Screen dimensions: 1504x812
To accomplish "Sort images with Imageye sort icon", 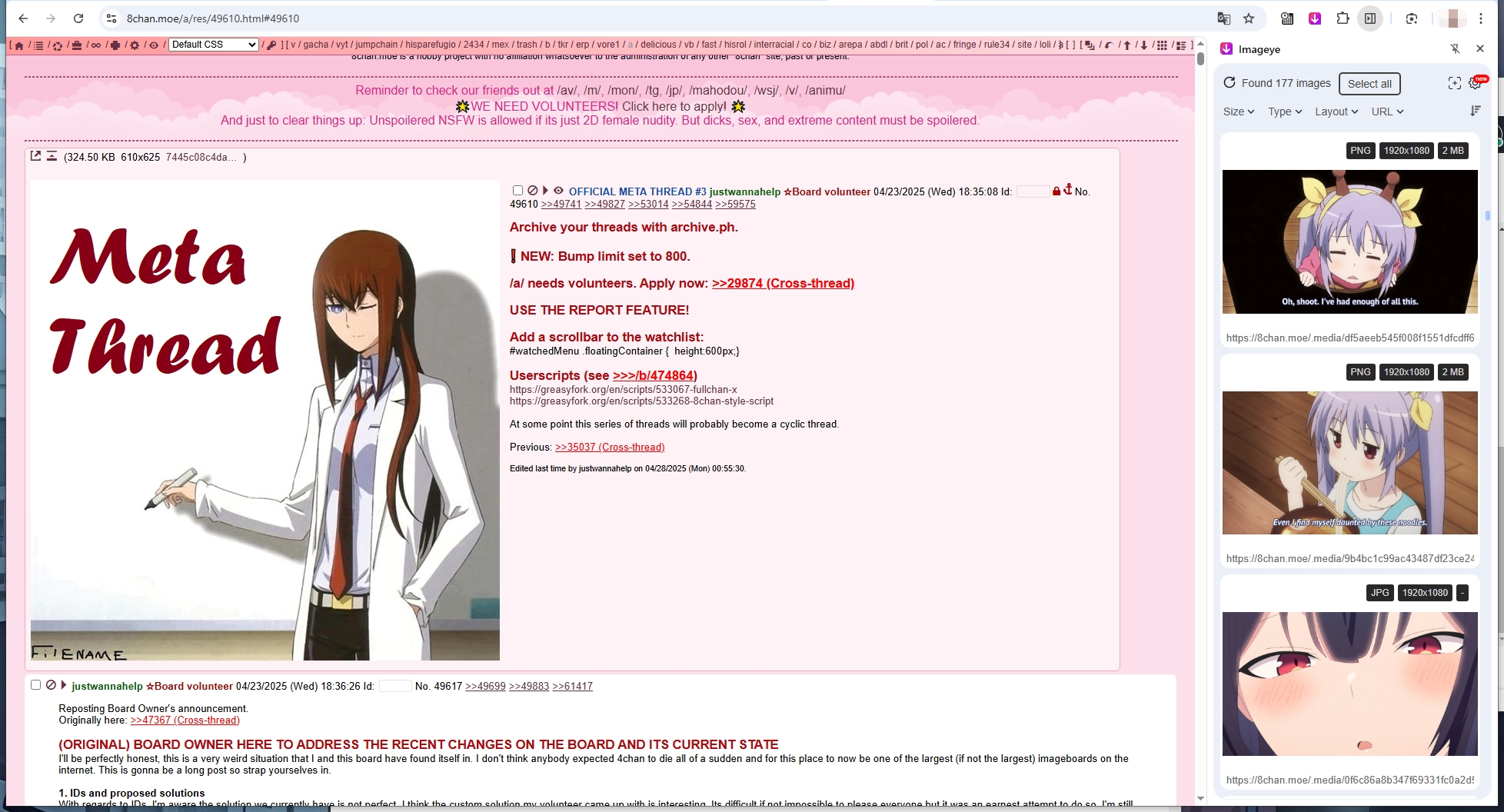I will (x=1475, y=111).
